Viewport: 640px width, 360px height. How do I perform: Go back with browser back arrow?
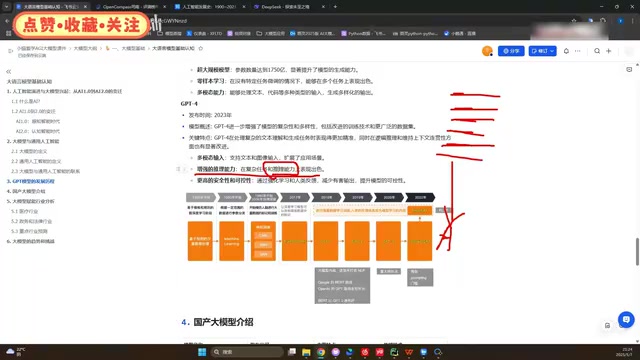click(7, 21)
